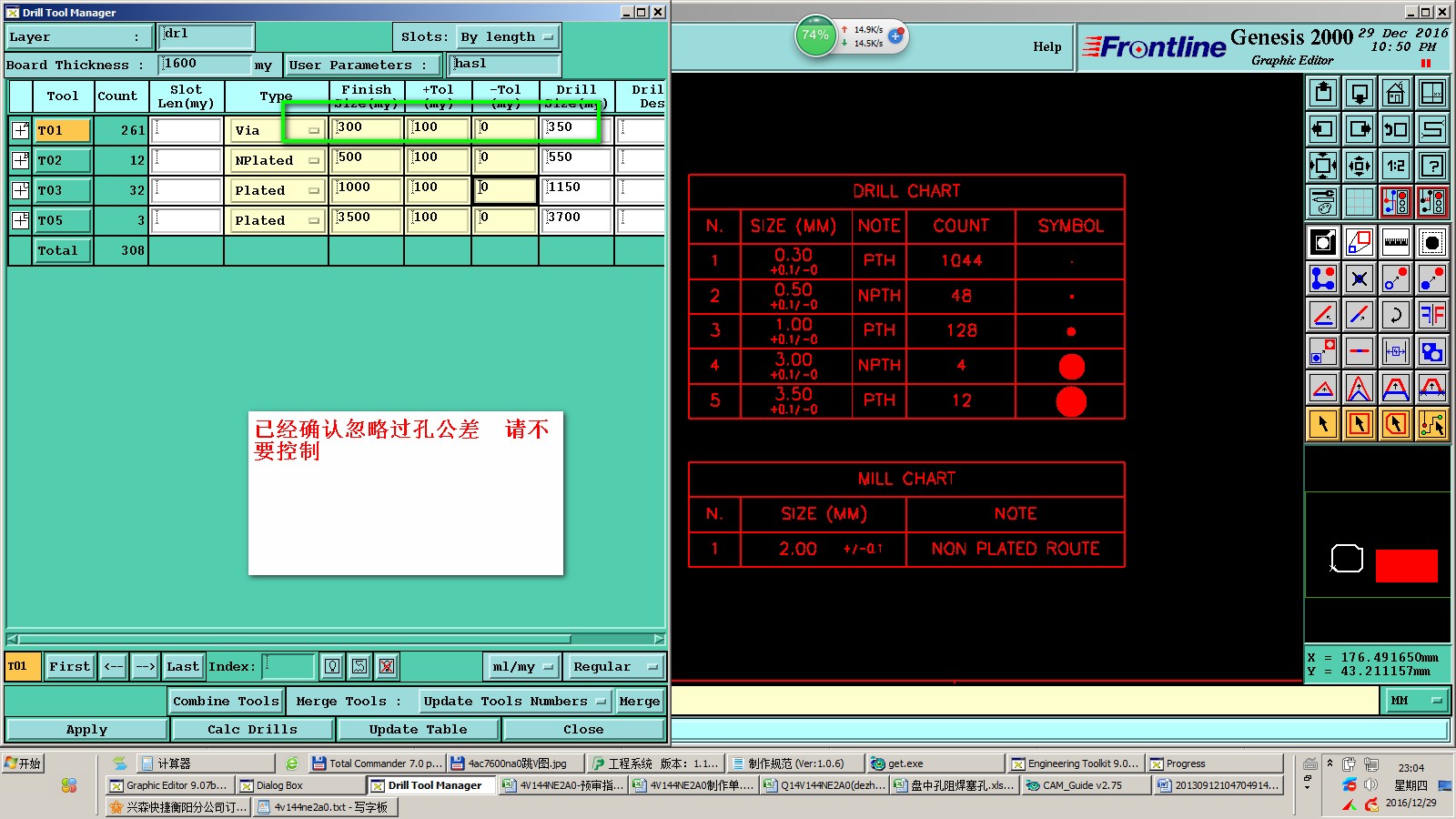Click the black octagon feature icon
Image resolution: width=1456 pixels, height=819 pixels.
pyautogui.click(x=1432, y=242)
